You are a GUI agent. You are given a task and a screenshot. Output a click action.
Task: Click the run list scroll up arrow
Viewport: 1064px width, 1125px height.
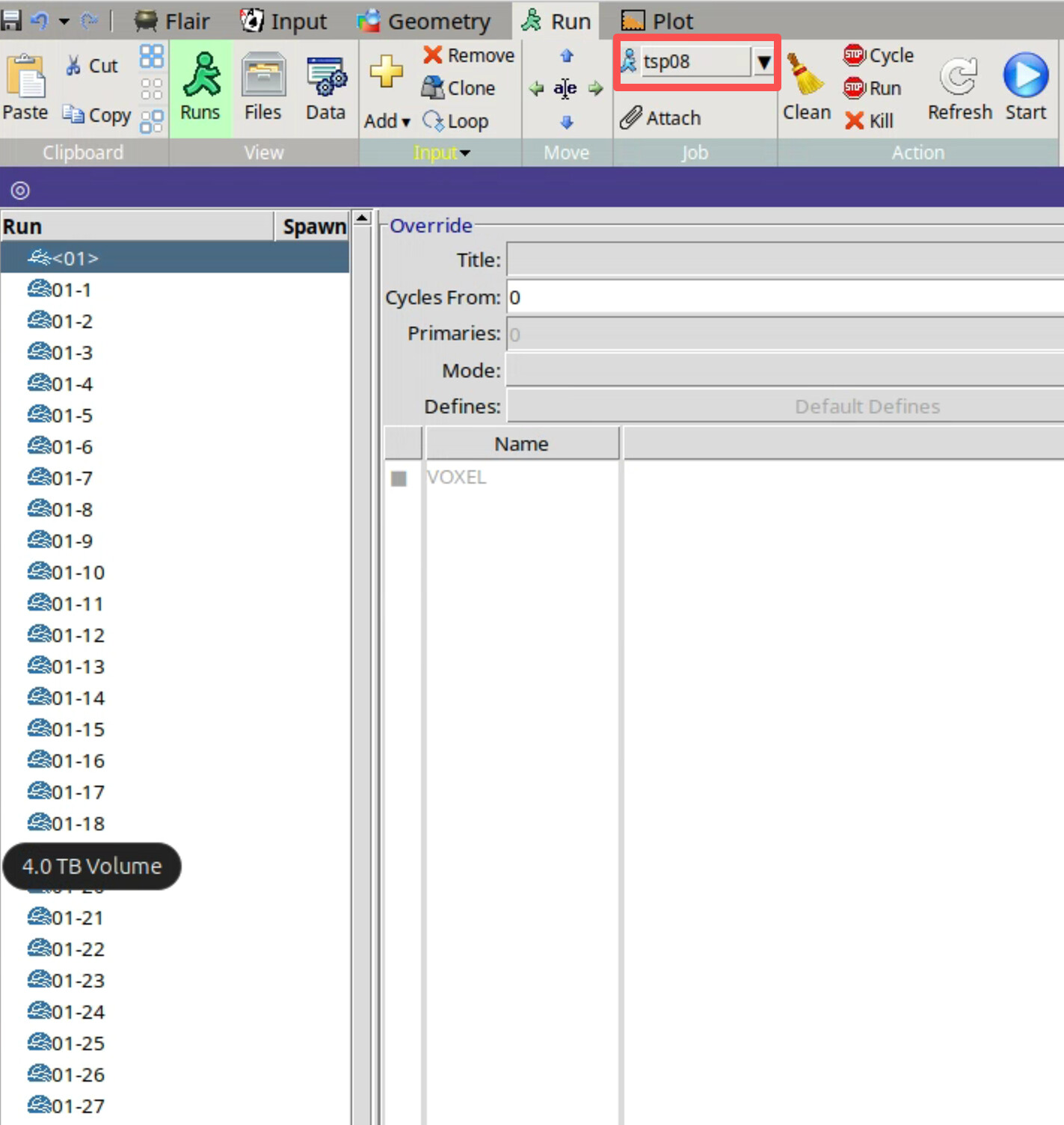click(x=362, y=218)
